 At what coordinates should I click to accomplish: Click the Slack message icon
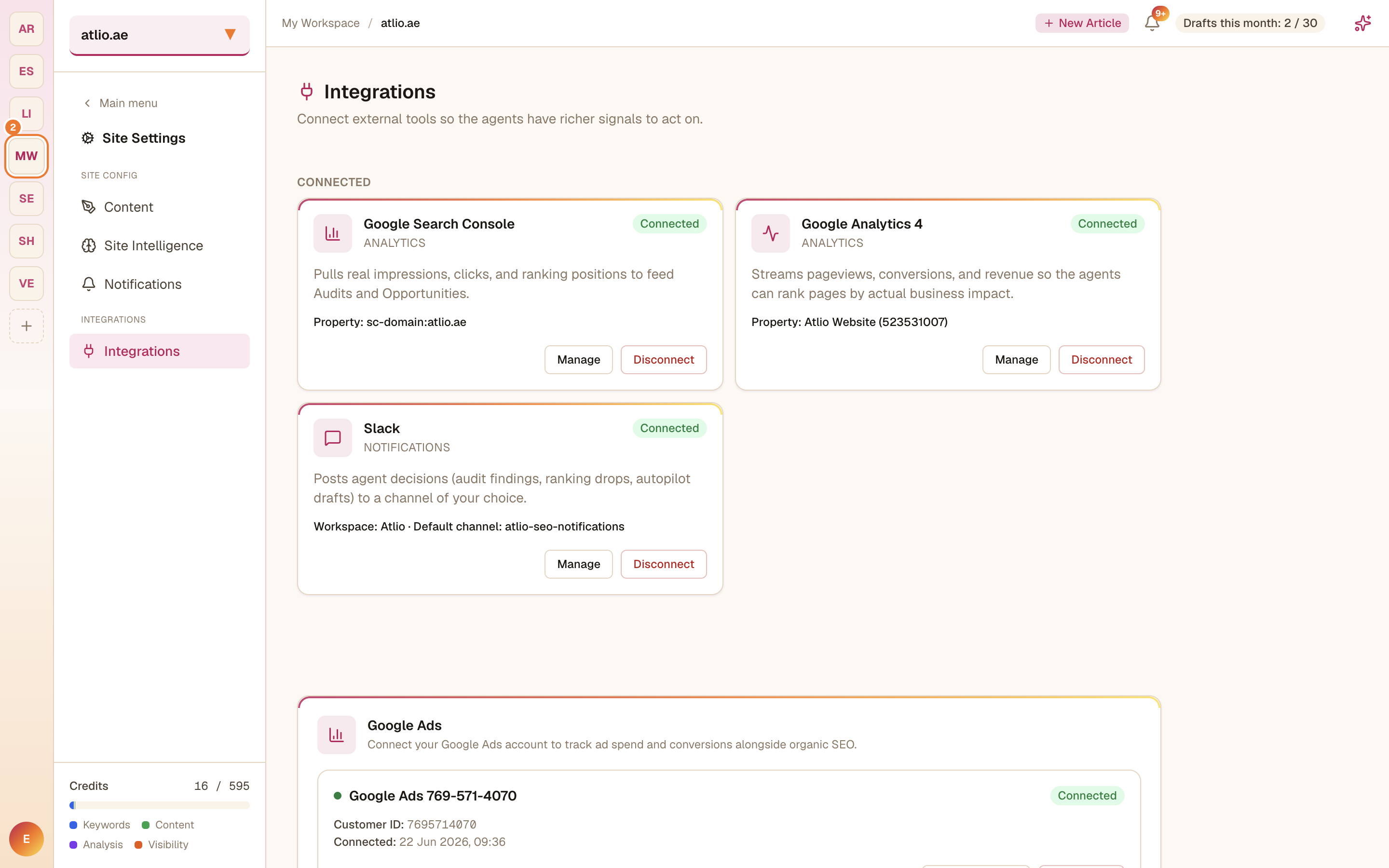332,437
